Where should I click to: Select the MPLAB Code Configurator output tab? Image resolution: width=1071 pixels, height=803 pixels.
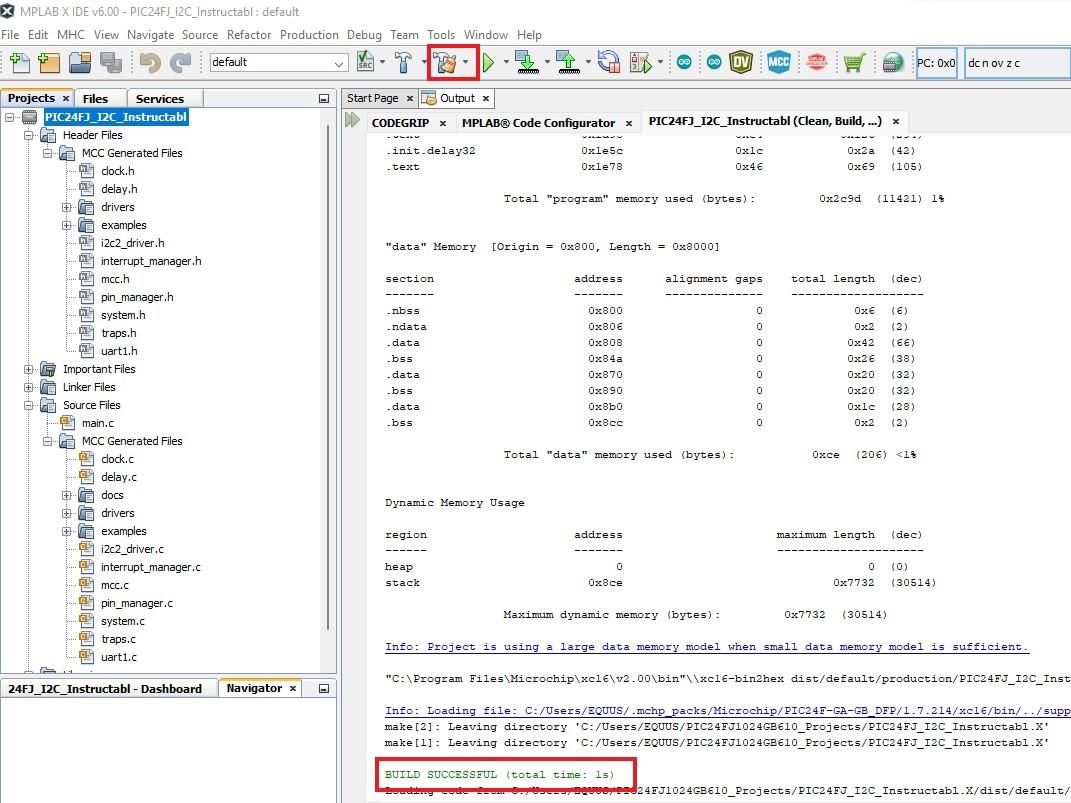pyautogui.click(x=538, y=123)
